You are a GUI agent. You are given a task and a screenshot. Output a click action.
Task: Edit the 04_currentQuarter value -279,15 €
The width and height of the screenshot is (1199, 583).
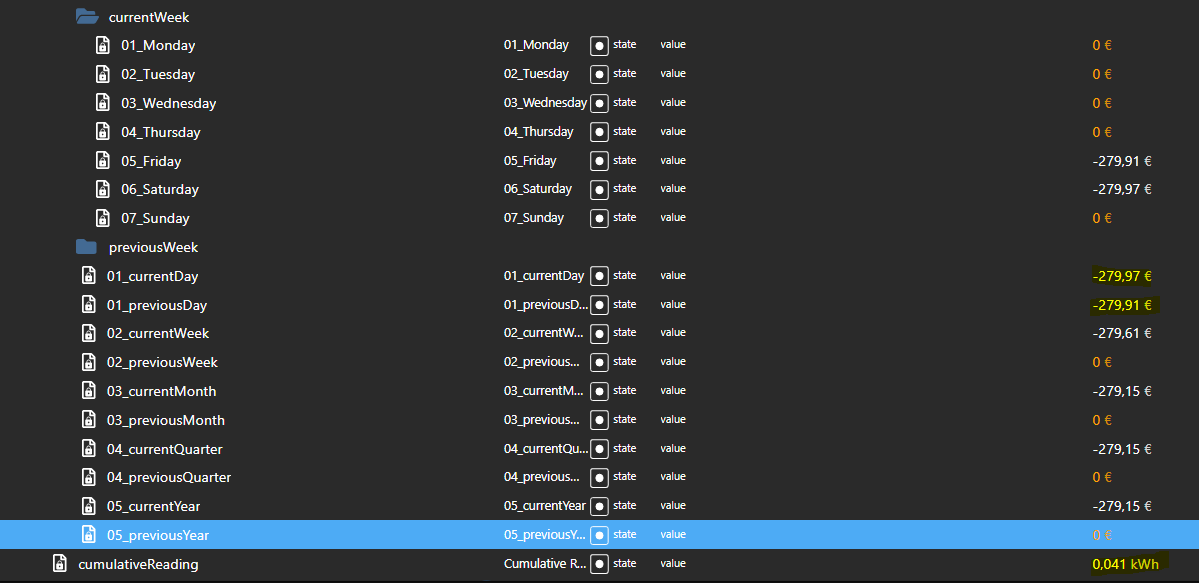tap(1122, 449)
